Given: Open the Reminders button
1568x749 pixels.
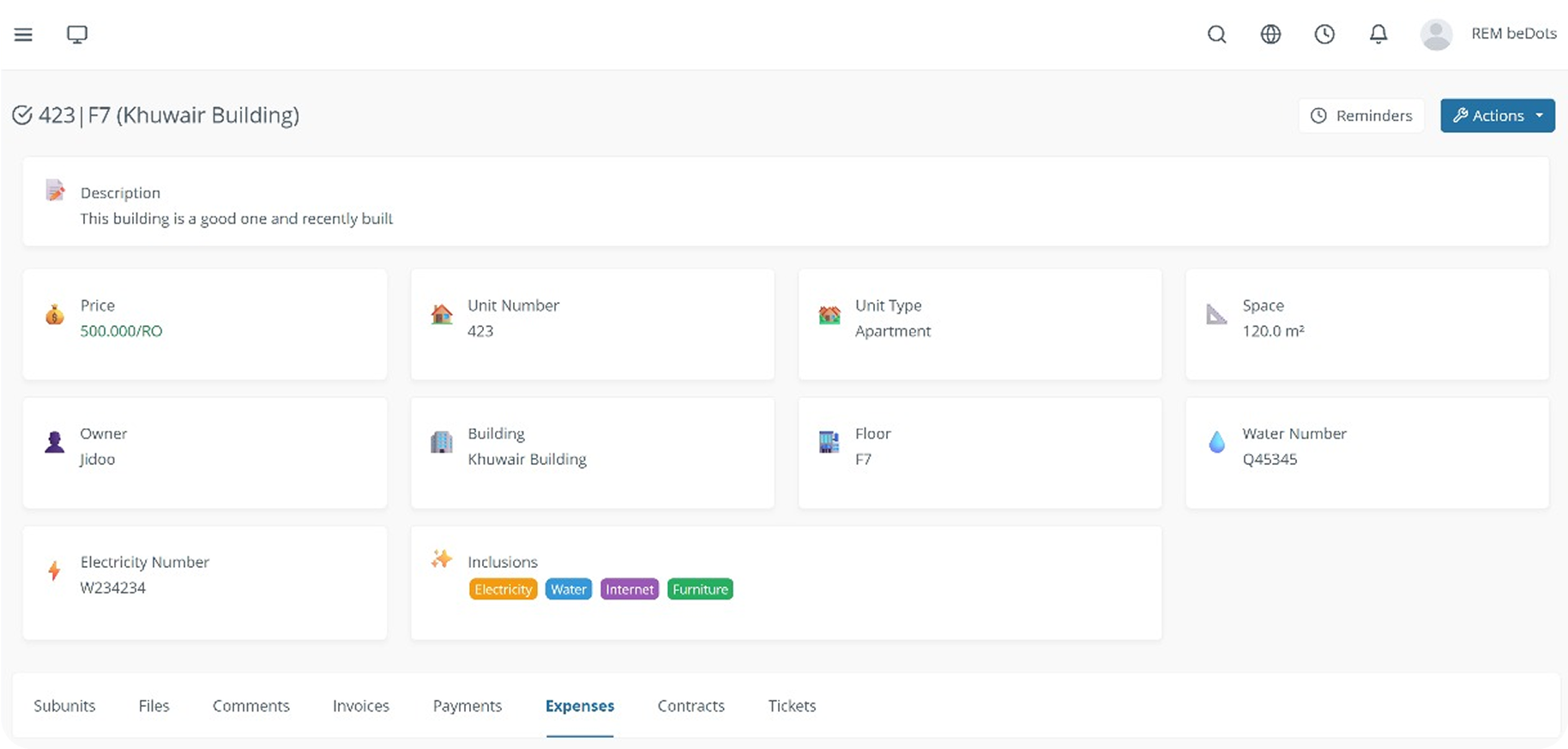Looking at the screenshot, I should [x=1361, y=116].
